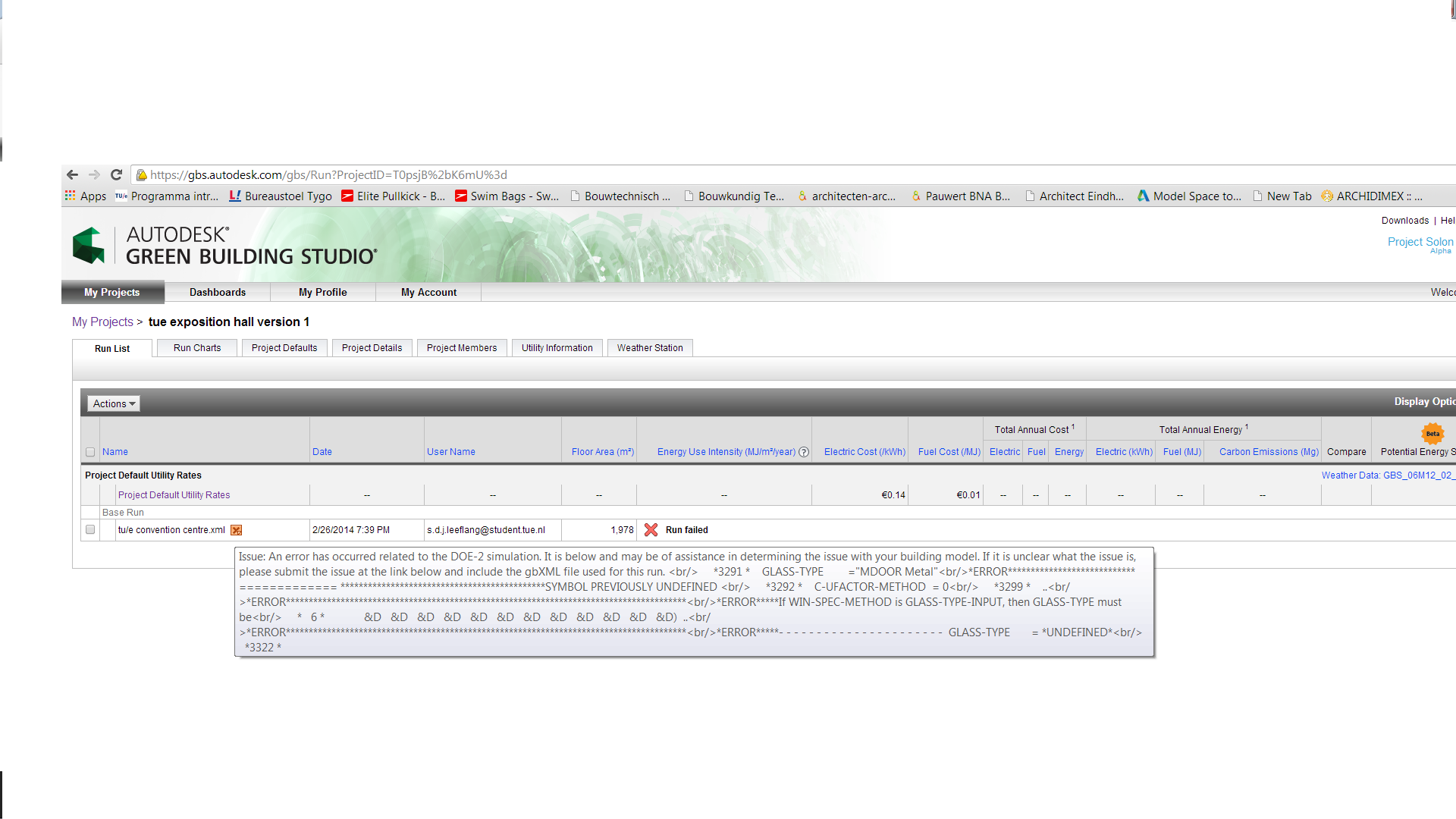Screen dimensions: 1456x819
Task: Select the Project Details tab
Action: click(x=372, y=347)
